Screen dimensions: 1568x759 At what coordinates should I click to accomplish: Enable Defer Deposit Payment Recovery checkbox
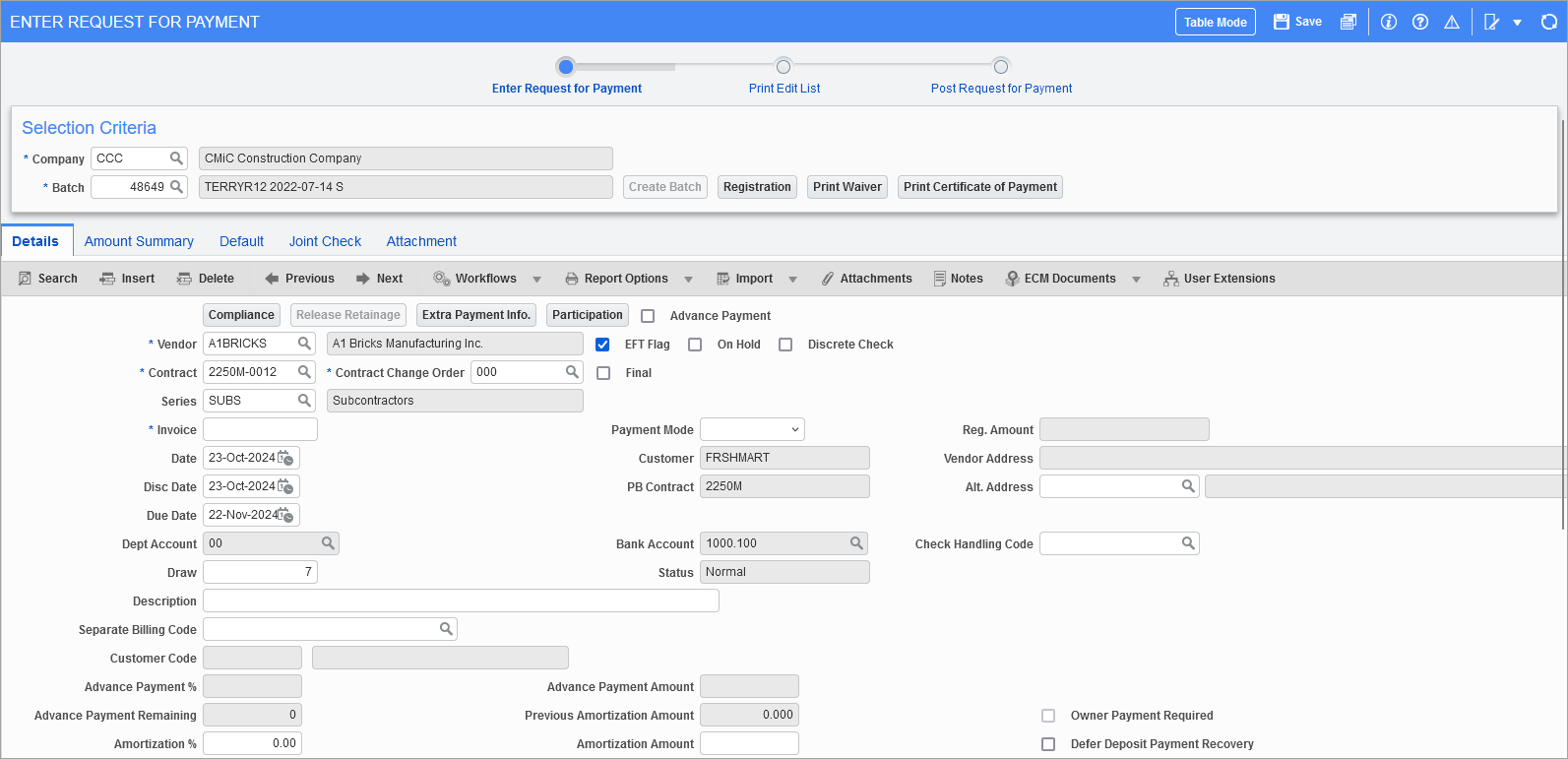tap(1048, 744)
